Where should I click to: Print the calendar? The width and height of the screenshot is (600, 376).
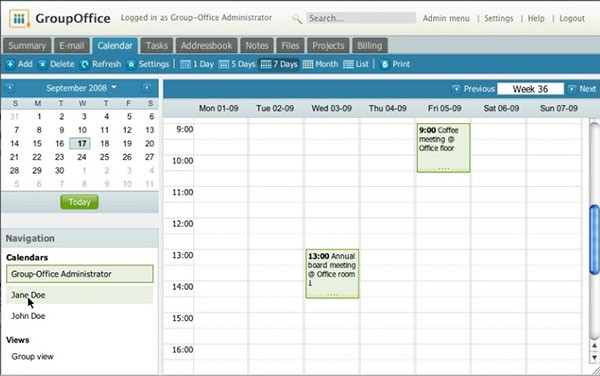point(396,64)
